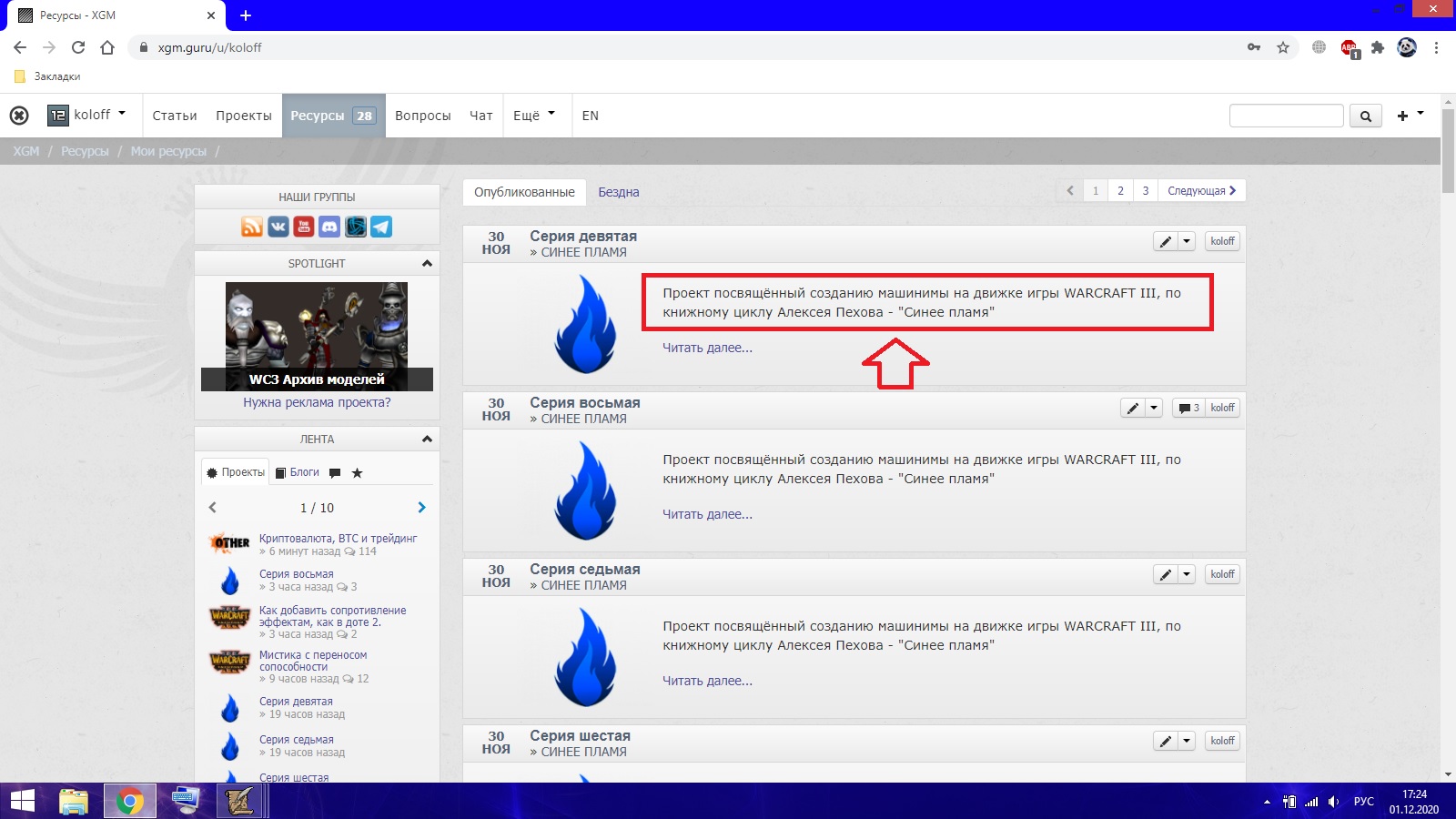Open the RSS feed icon in Наши группы
1456x819 pixels.
click(252, 227)
